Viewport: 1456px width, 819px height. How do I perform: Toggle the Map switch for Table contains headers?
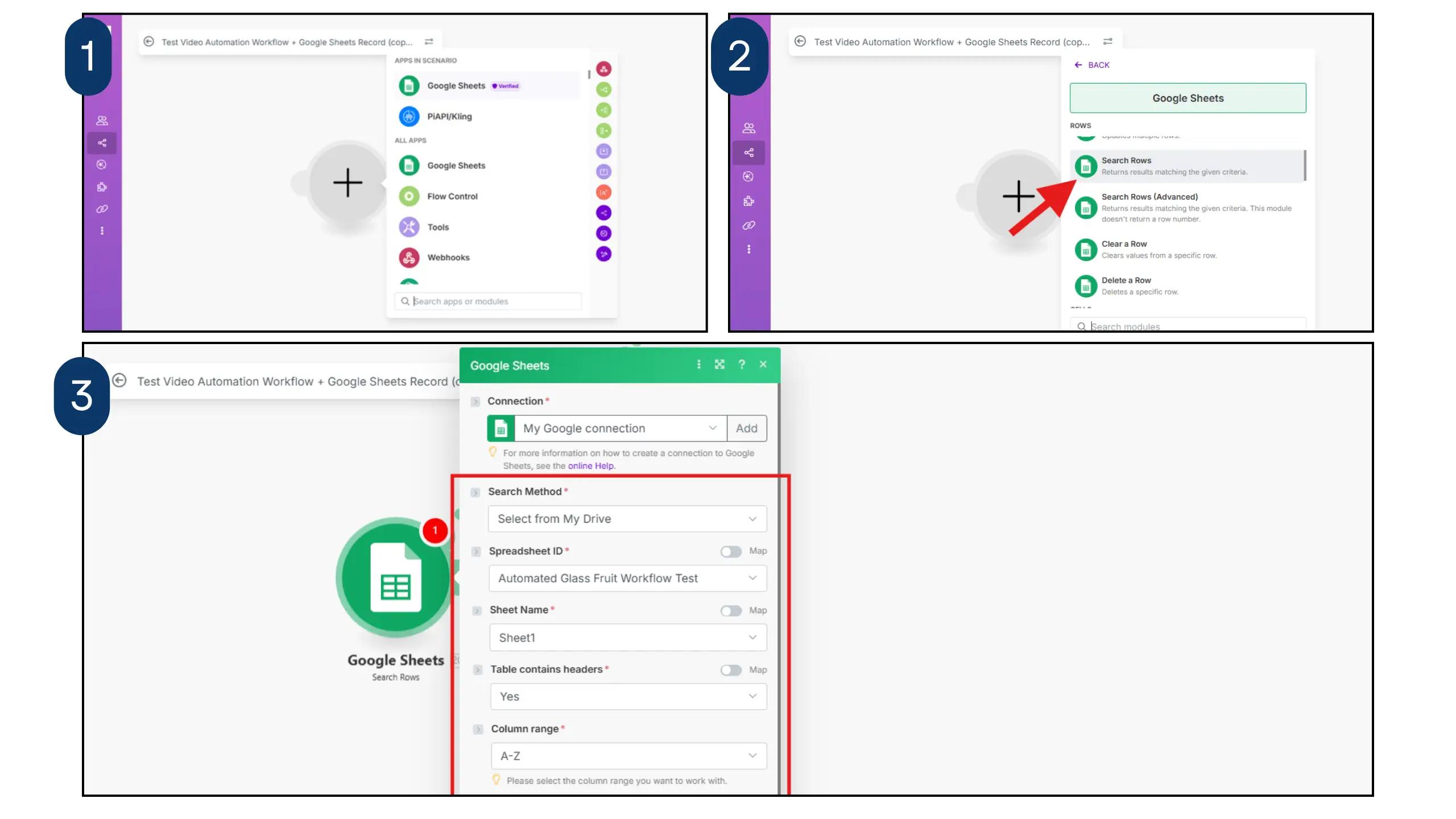(731, 670)
